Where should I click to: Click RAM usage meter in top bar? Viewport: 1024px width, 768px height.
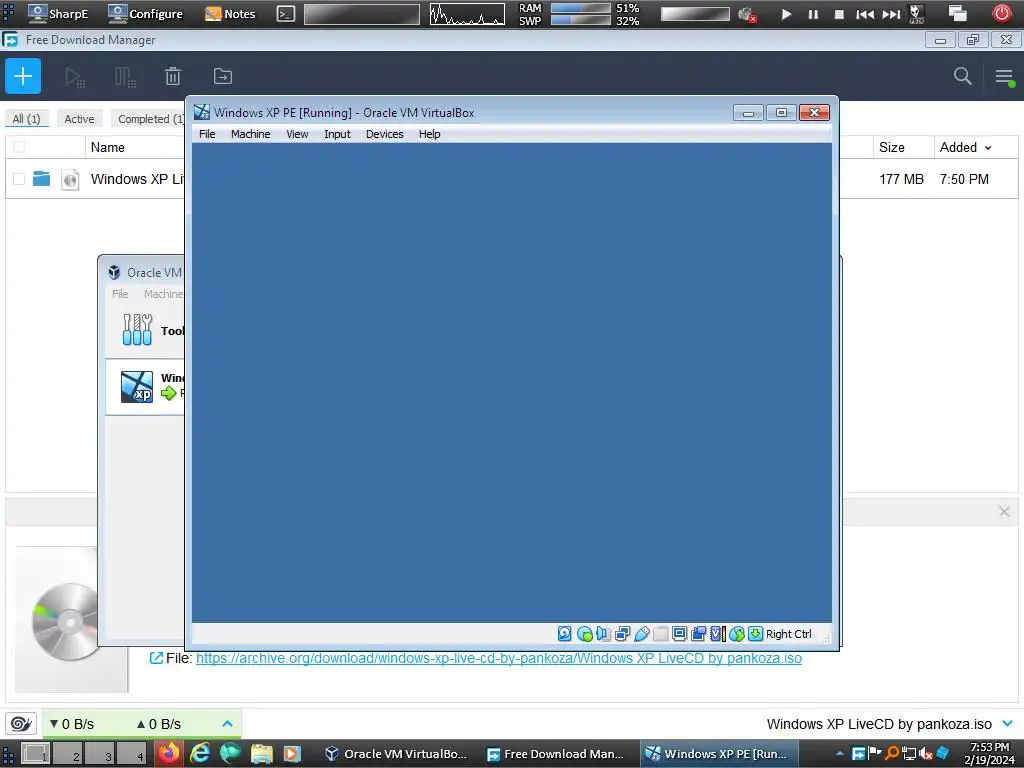580,8
